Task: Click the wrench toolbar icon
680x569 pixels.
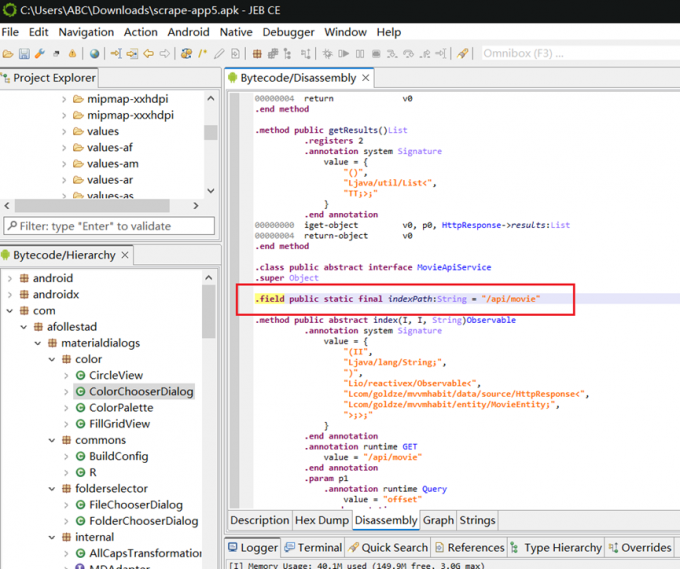Action: (40, 54)
